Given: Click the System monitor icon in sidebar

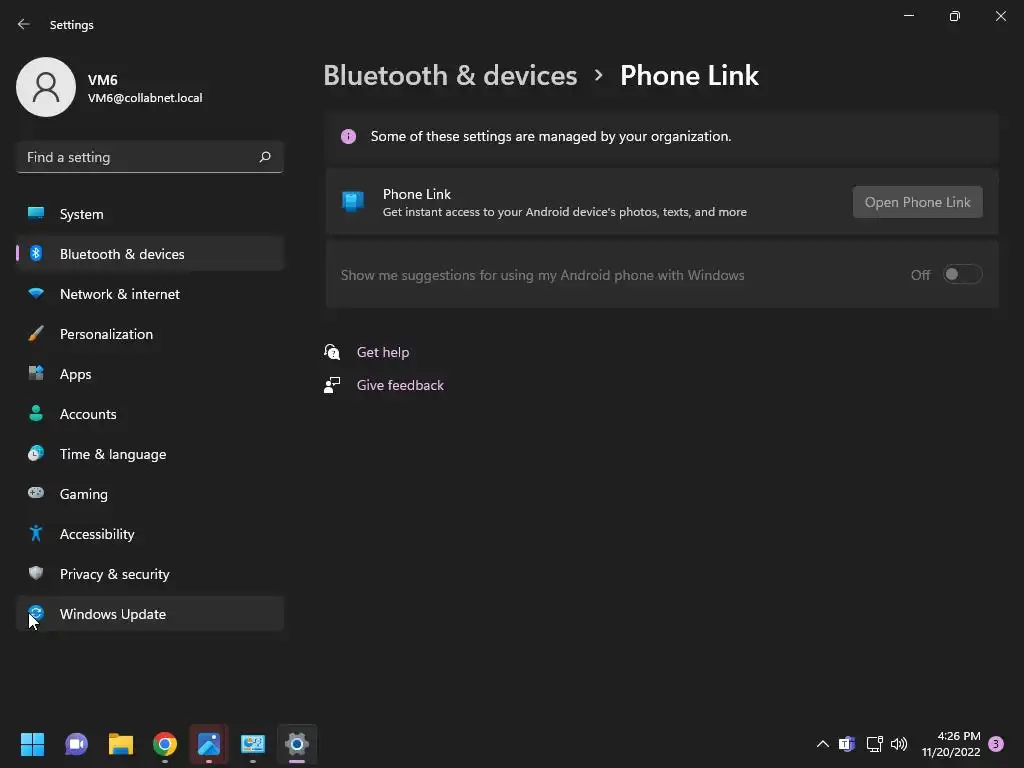Looking at the screenshot, I should pyautogui.click(x=36, y=213).
